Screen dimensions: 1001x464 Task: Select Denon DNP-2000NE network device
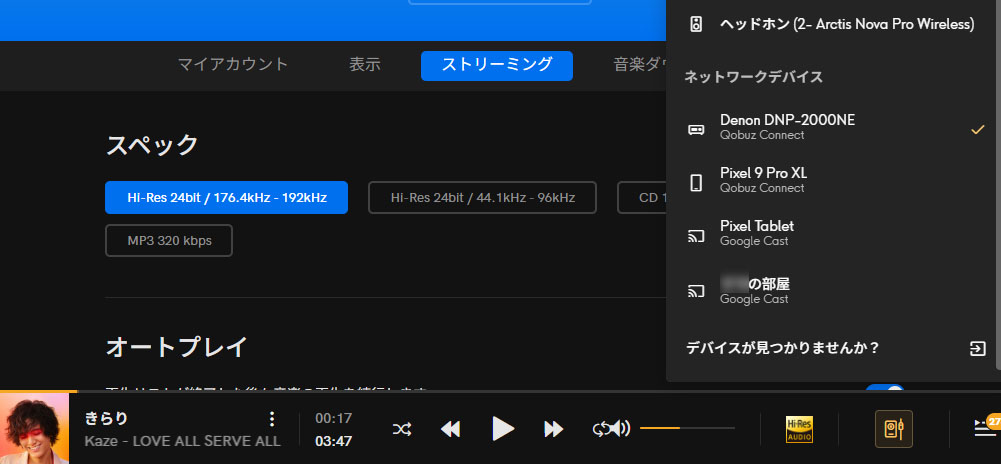[832, 126]
